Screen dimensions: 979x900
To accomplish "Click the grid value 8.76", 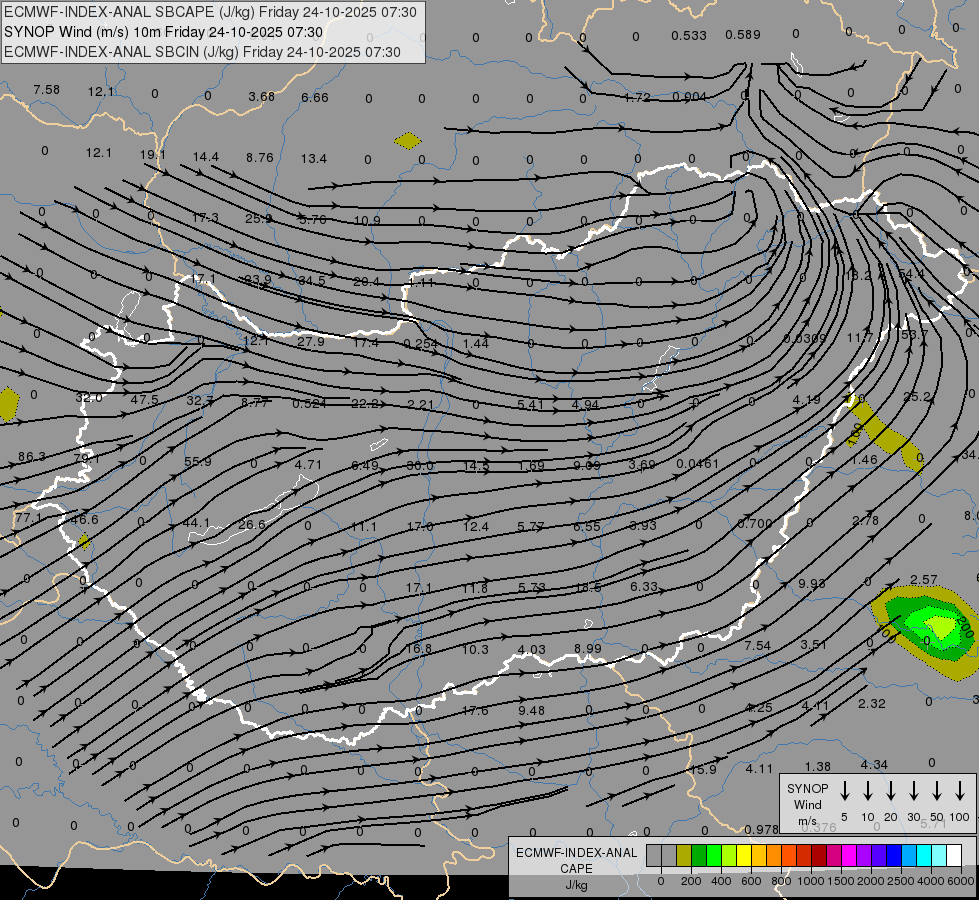I will coord(260,158).
